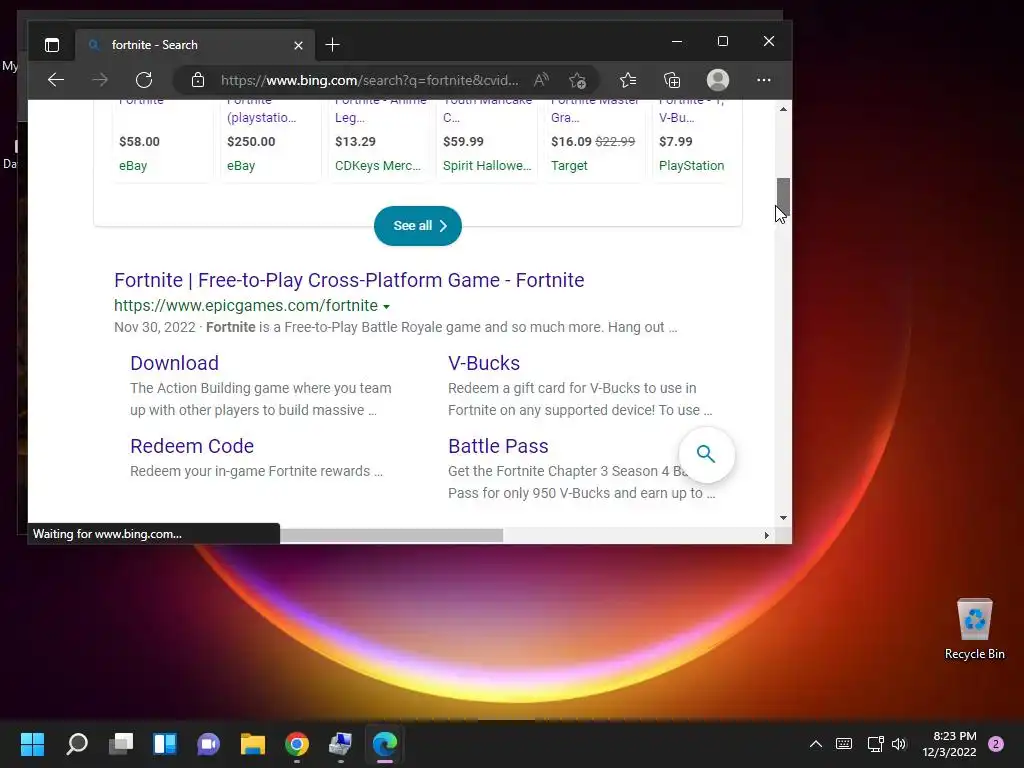Click the horizontal scrollbar thumb
This screenshot has width=1024, height=768.
pyautogui.click(x=392, y=536)
